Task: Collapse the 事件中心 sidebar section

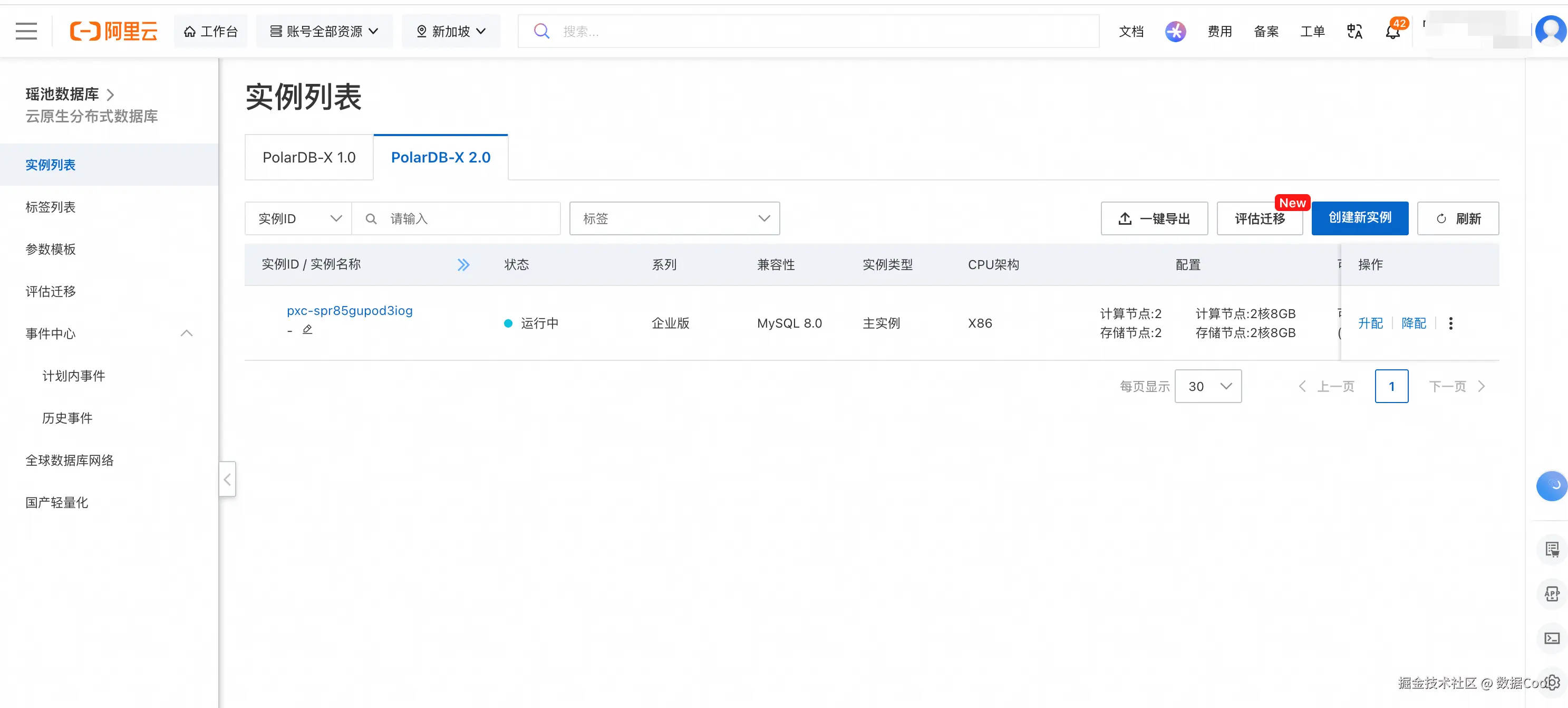Action: 186,333
